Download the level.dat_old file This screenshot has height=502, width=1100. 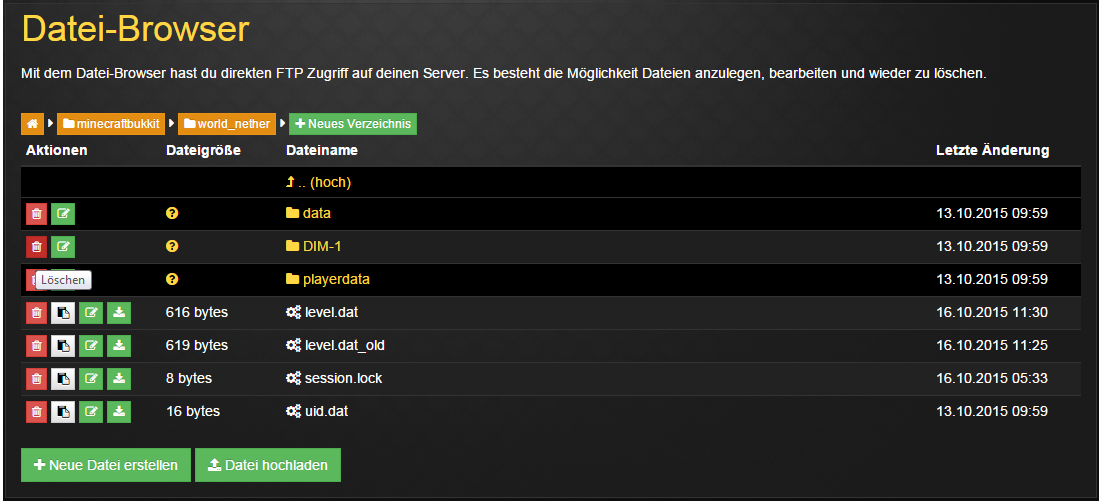[119, 346]
